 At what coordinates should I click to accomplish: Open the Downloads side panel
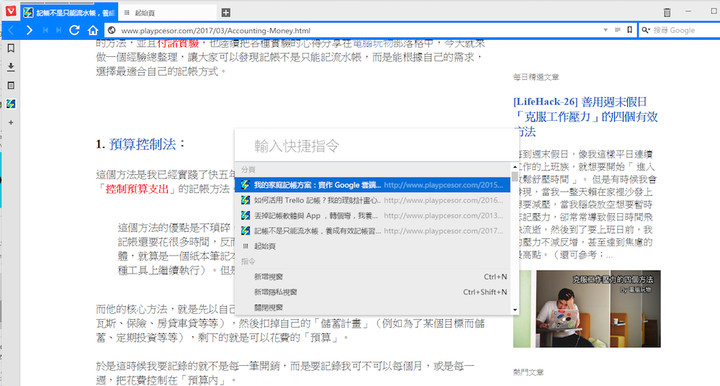[x=11, y=67]
